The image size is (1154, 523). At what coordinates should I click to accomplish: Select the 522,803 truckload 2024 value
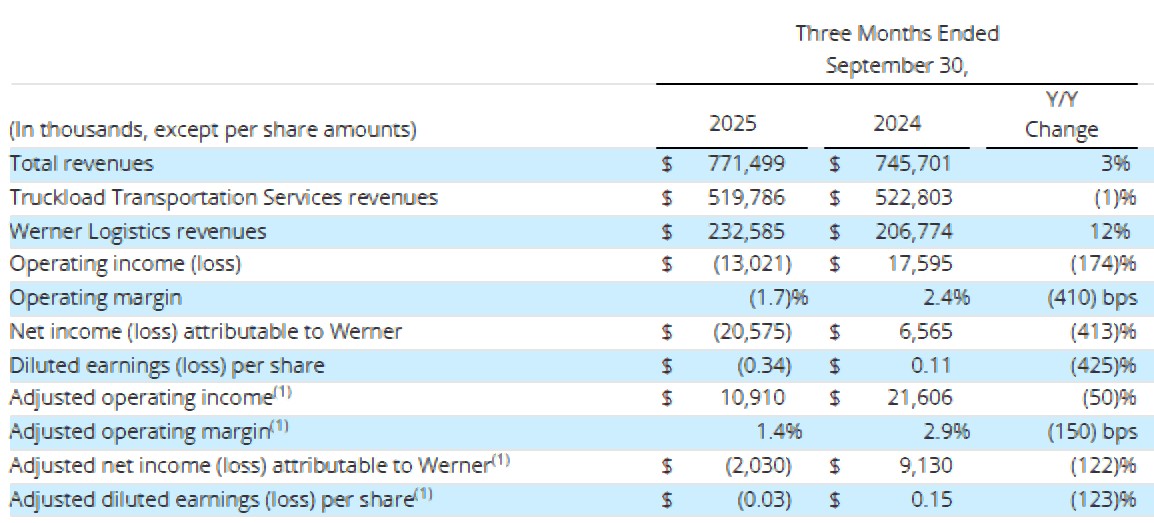click(x=913, y=197)
